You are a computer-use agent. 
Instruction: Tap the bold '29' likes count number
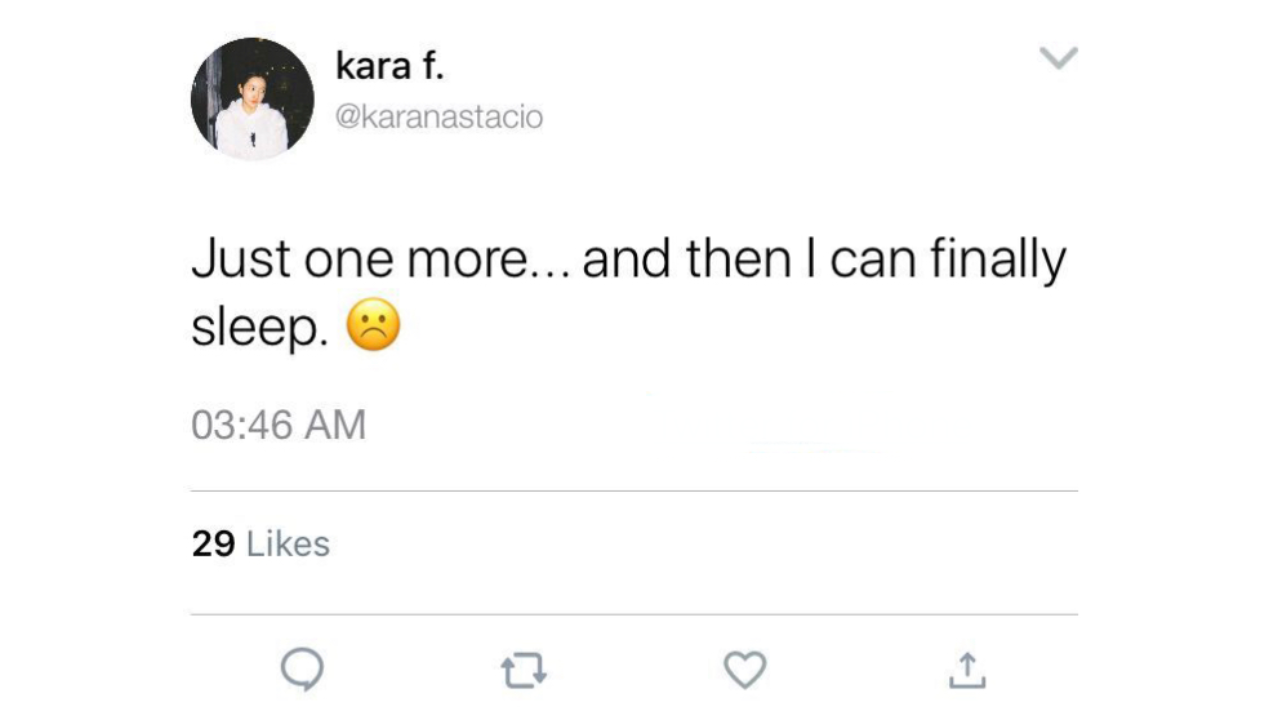pos(213,544)
